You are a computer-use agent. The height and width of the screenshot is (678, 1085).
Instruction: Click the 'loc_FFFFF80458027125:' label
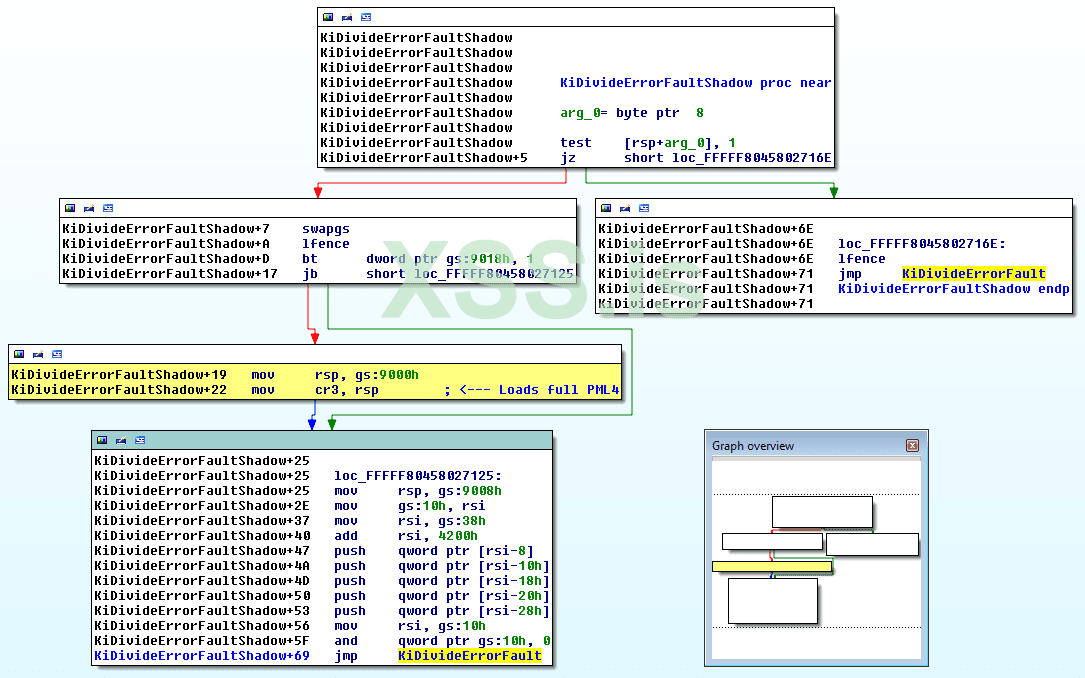pos(418,476)
